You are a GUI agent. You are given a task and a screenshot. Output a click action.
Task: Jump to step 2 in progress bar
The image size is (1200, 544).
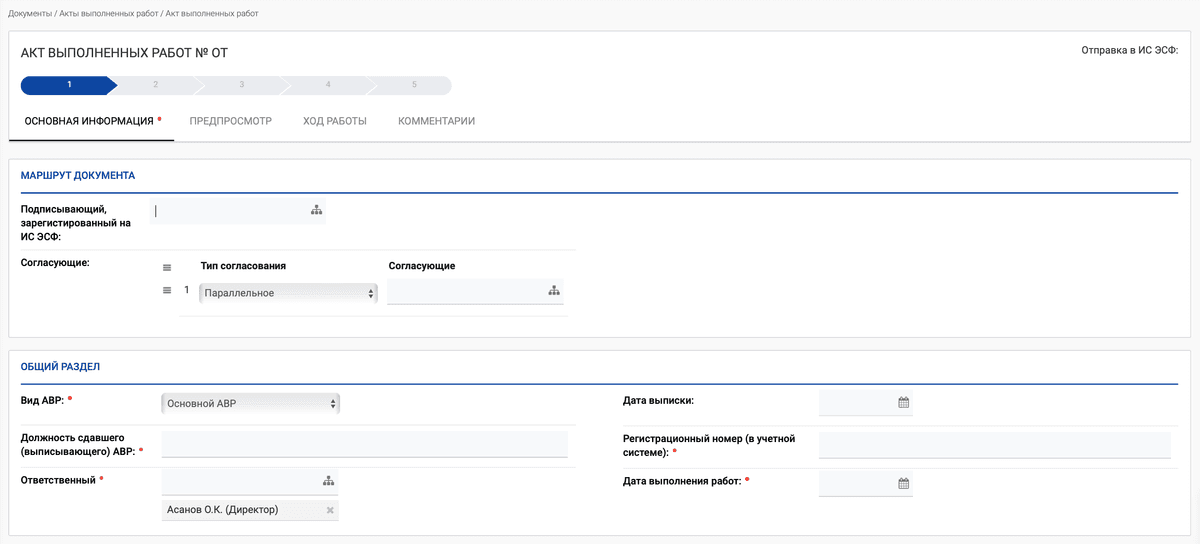pyautogui.click(x=156, y=85)
